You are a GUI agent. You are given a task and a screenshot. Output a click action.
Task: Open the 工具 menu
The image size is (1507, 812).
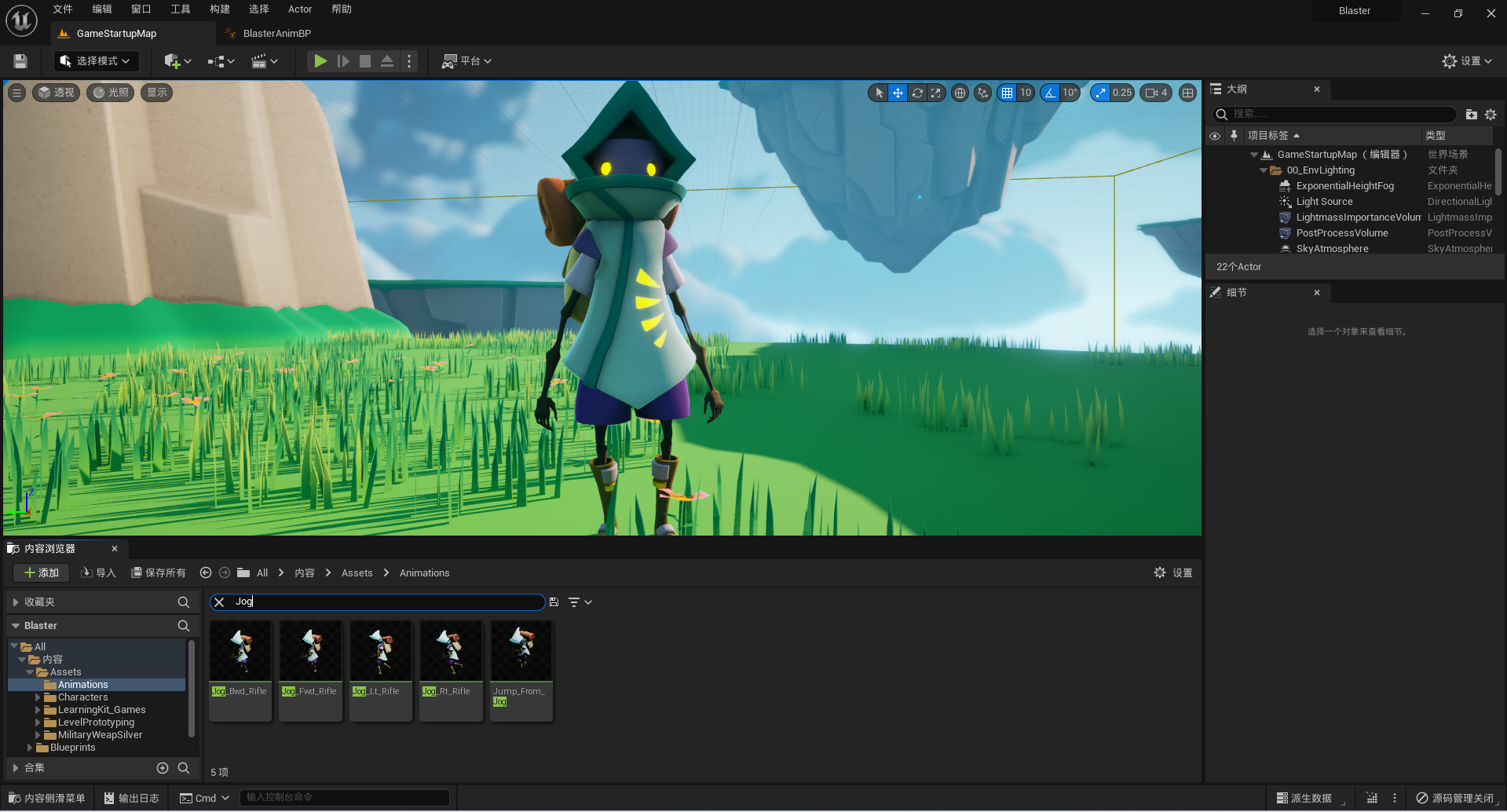click(181, 9)
